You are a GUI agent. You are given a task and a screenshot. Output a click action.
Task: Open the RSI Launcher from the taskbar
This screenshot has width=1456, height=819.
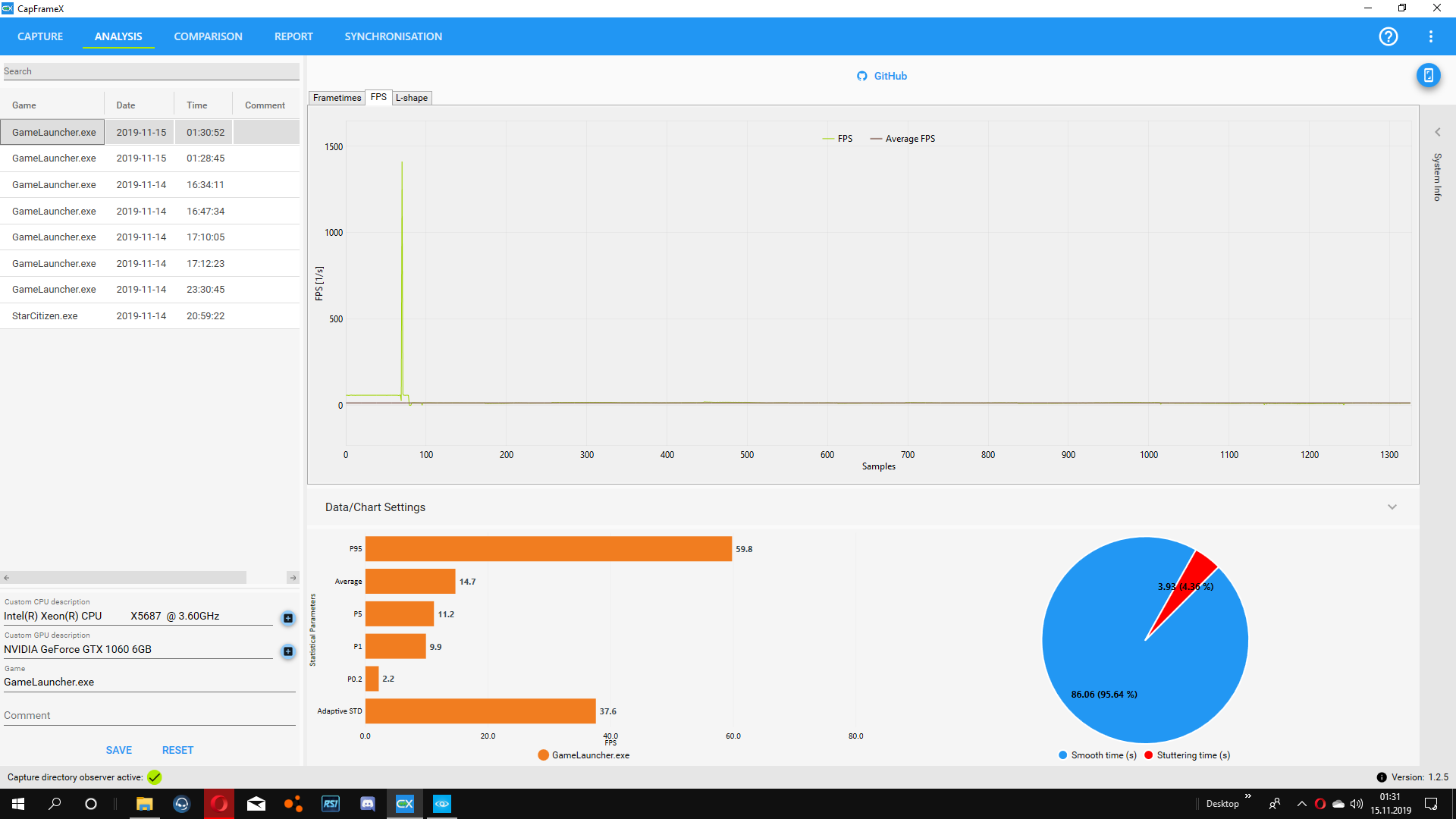(331, 804)
